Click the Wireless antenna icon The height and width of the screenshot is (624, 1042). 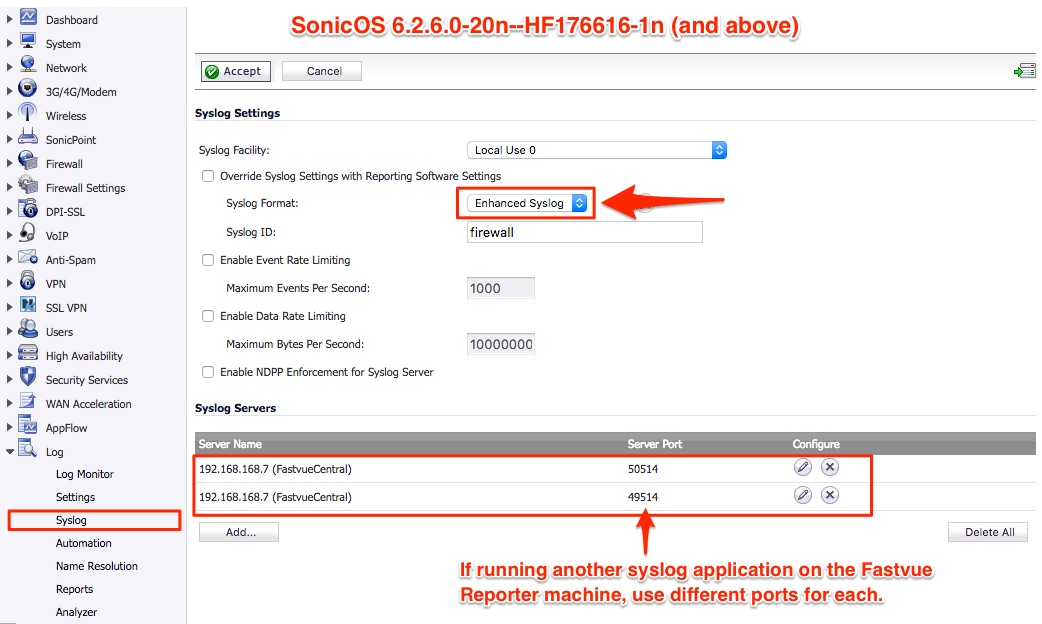[28, 113]
